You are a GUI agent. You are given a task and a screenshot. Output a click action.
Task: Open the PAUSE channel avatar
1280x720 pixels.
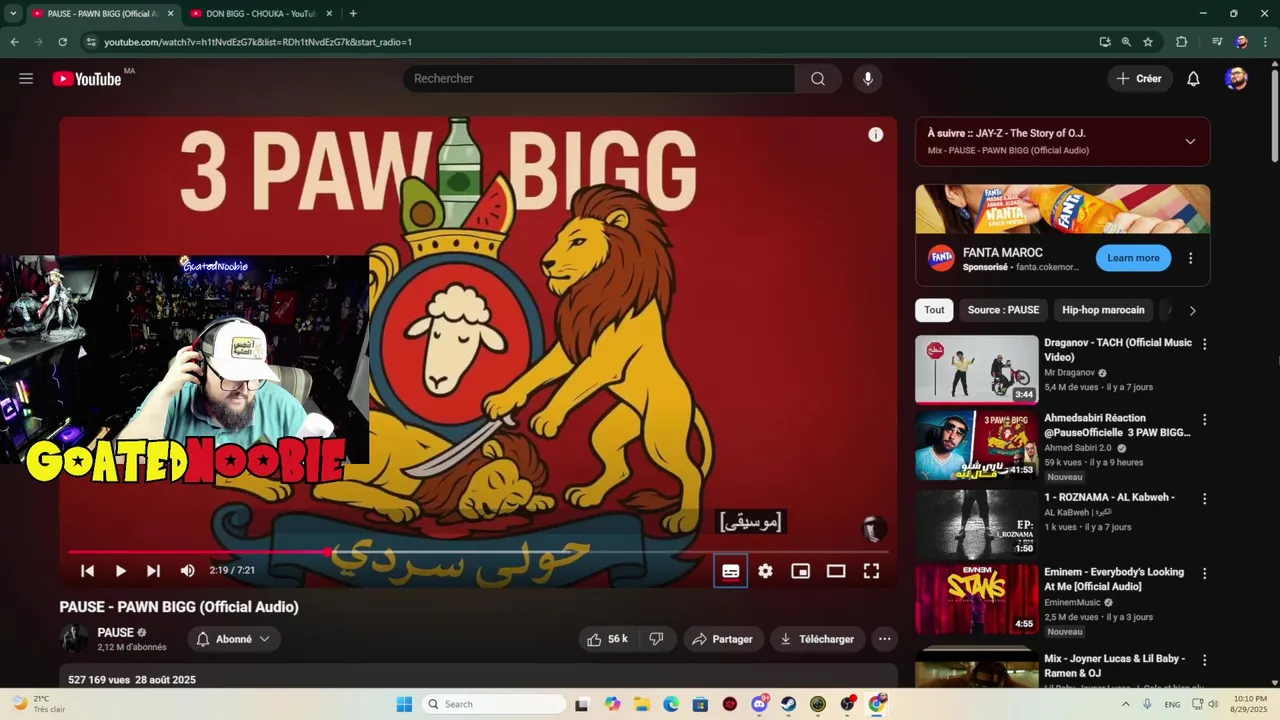click(x=74, y=639)
